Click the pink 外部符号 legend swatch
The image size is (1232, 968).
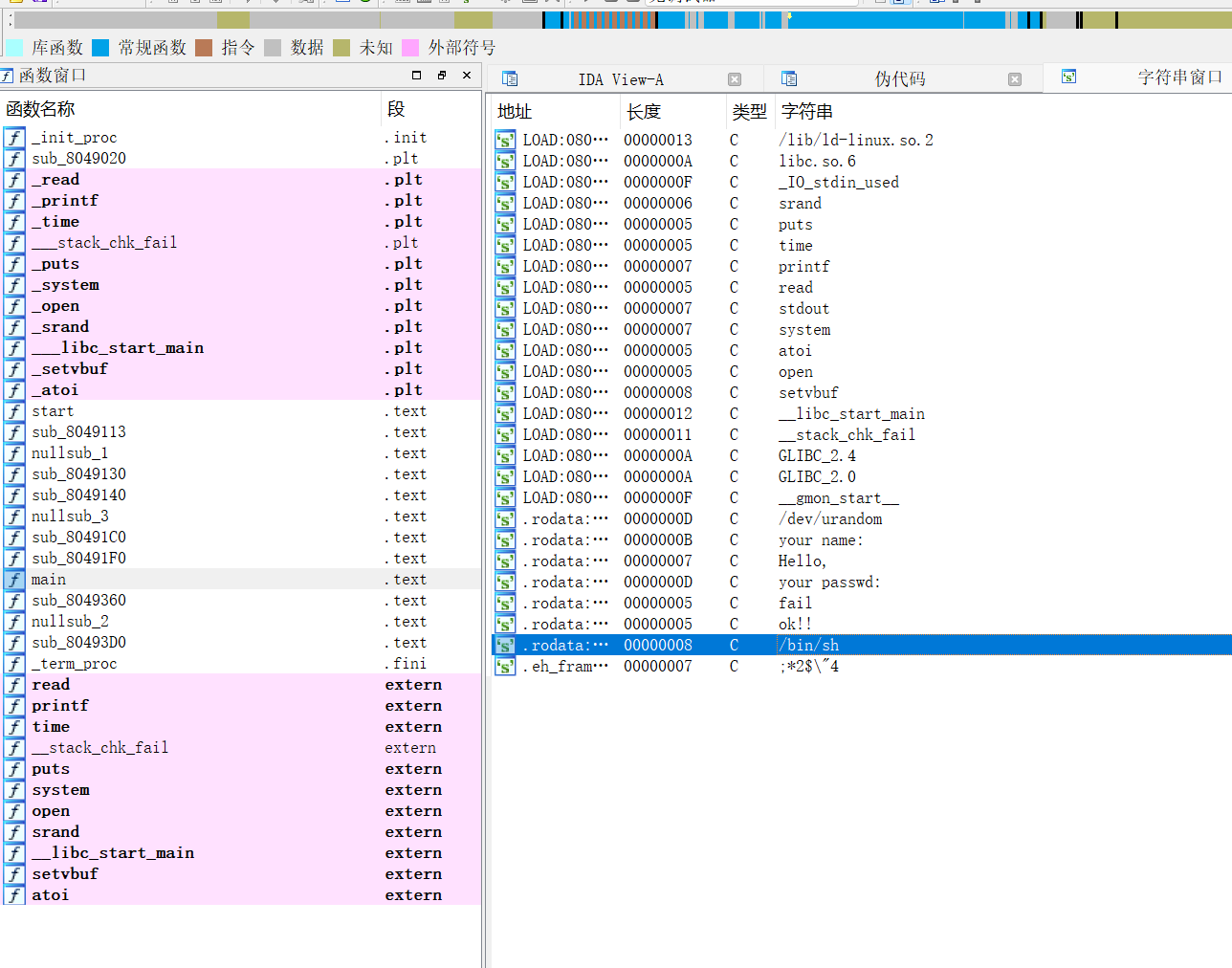[410, 48]
